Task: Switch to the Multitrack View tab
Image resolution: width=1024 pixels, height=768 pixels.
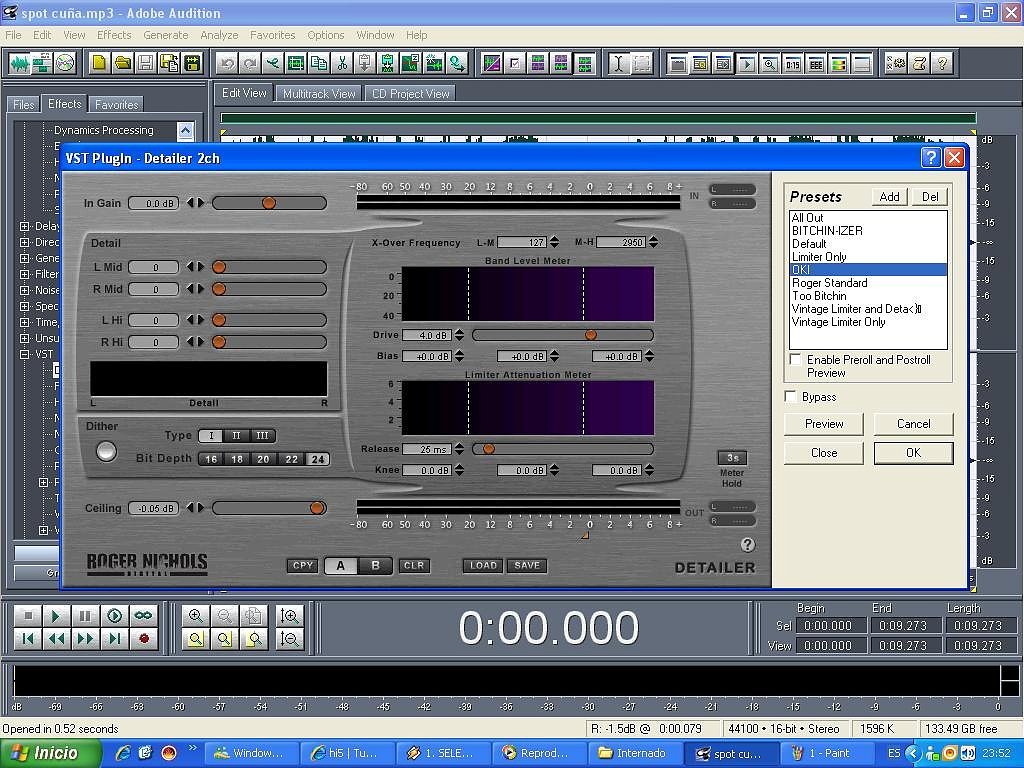Action: [x=319, y=94]
